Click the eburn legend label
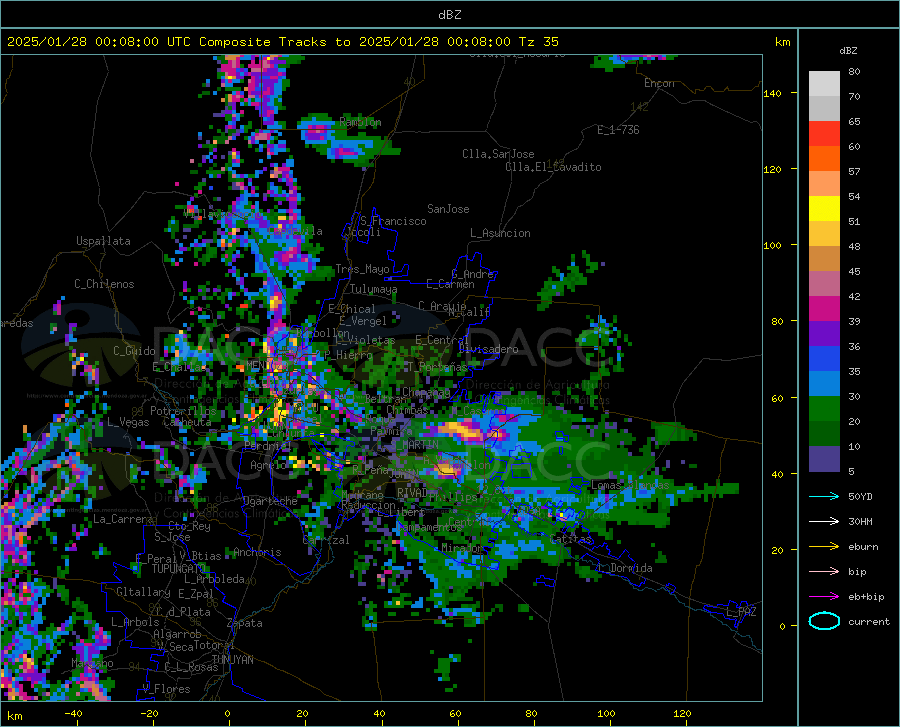Image resolution: width=900 pixels, height=727 pixels. (863, 547)
